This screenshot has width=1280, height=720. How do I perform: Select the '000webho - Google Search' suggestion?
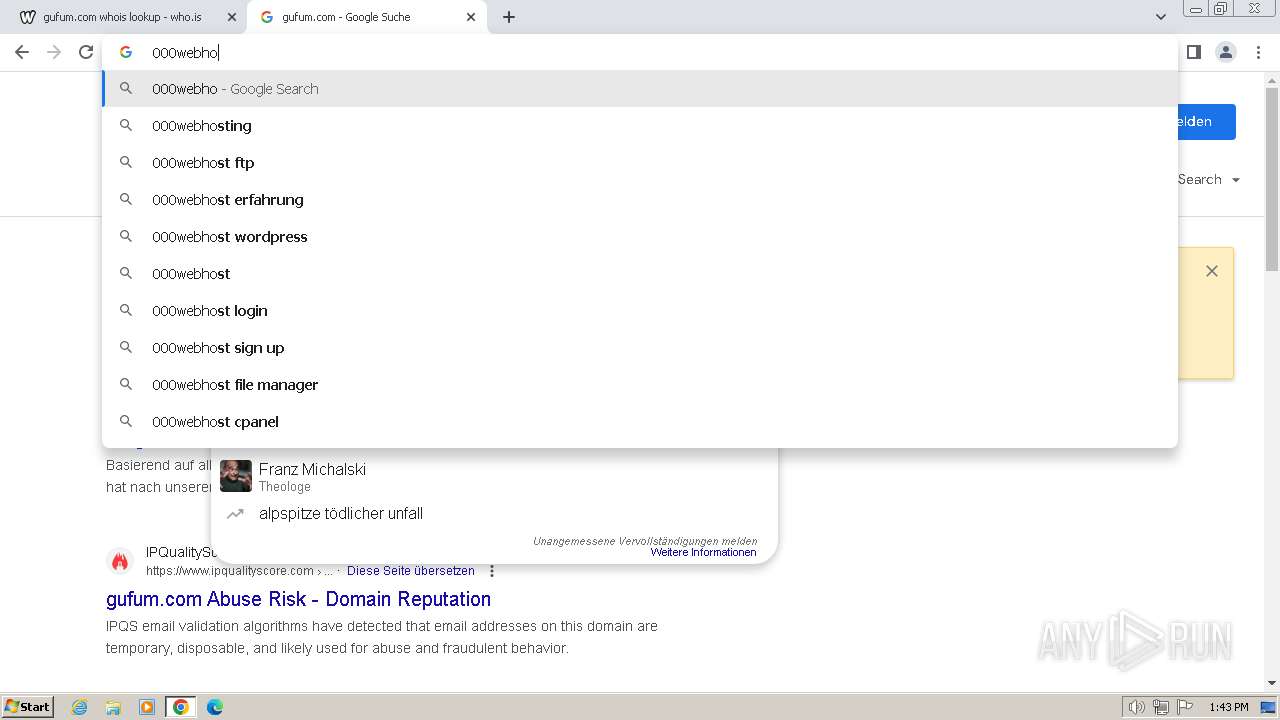tap(640, 88)
